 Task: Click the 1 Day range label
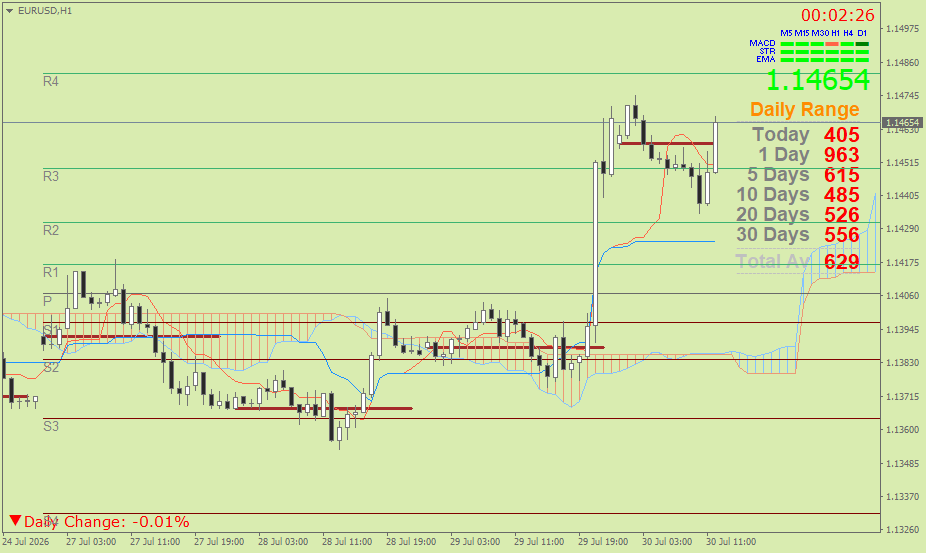[x=784, y=155]
